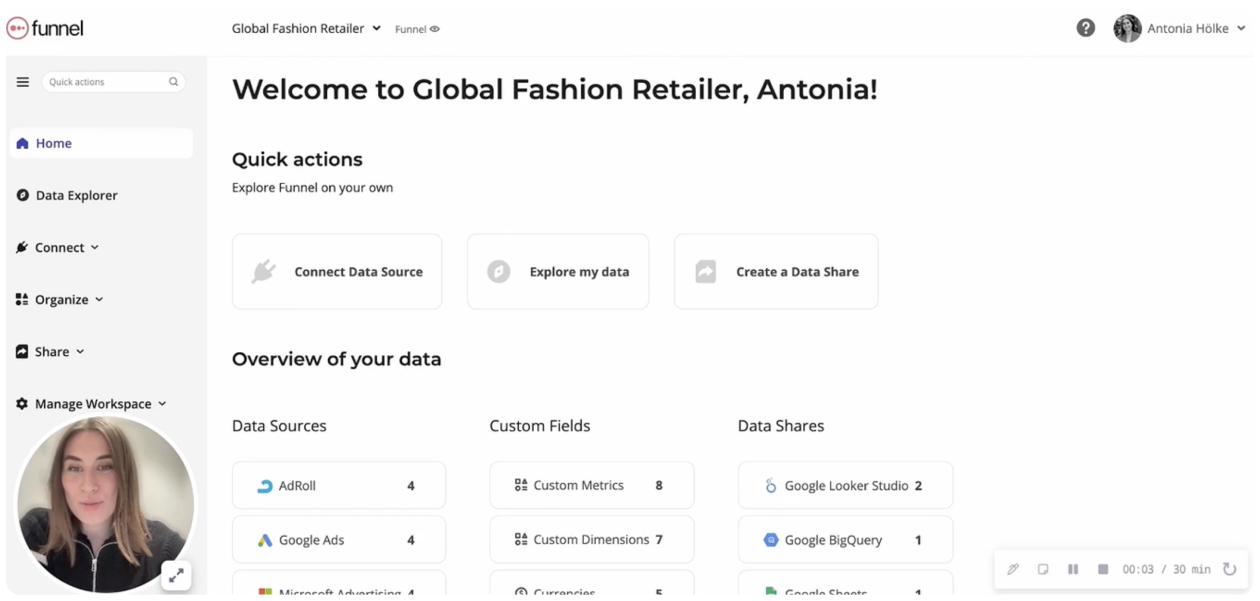
Task: Select the pencil draw tool in recording bar
Action: pos(1013,569)
